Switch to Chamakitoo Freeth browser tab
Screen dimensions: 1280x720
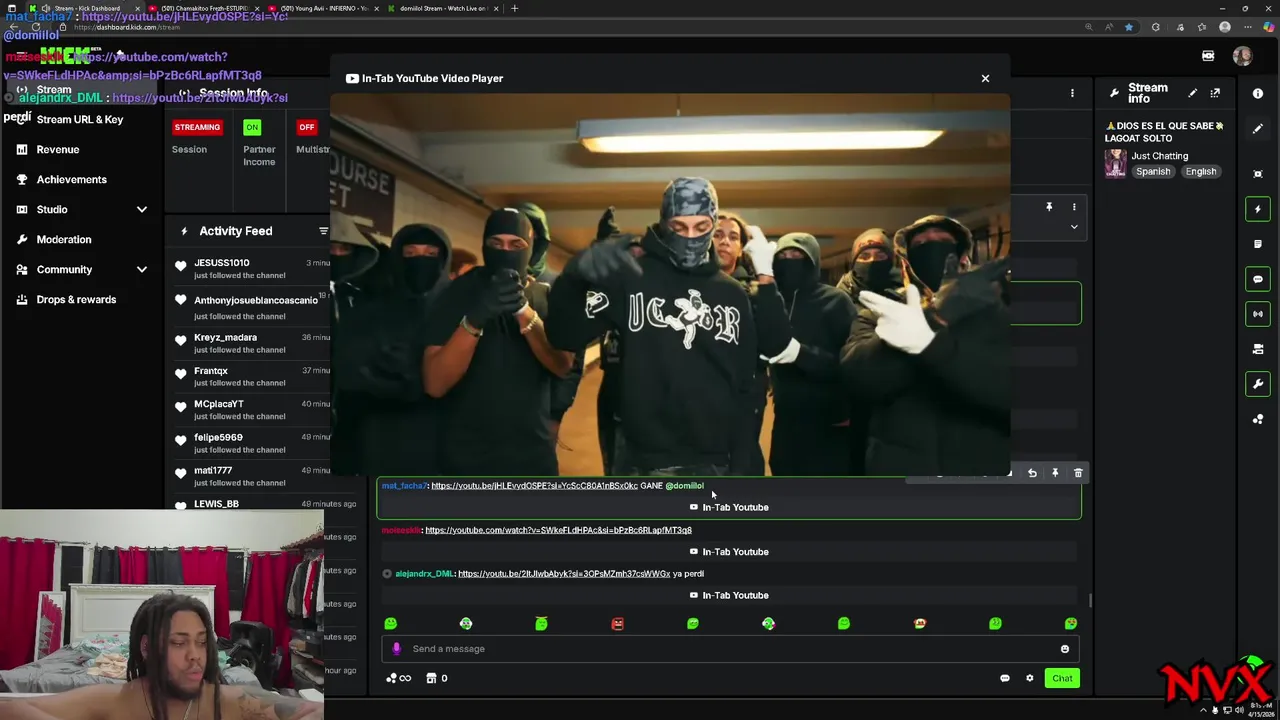click(204, 8)
